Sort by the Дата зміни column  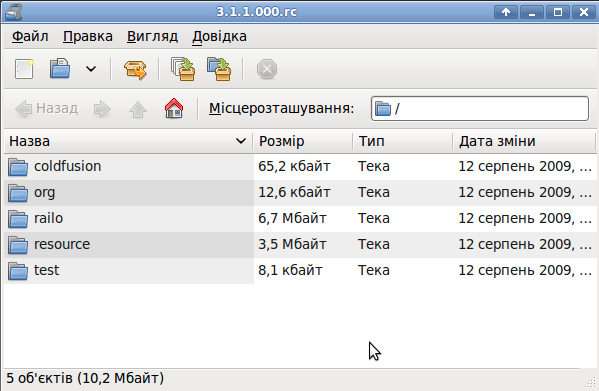click(x=524, y=141)
